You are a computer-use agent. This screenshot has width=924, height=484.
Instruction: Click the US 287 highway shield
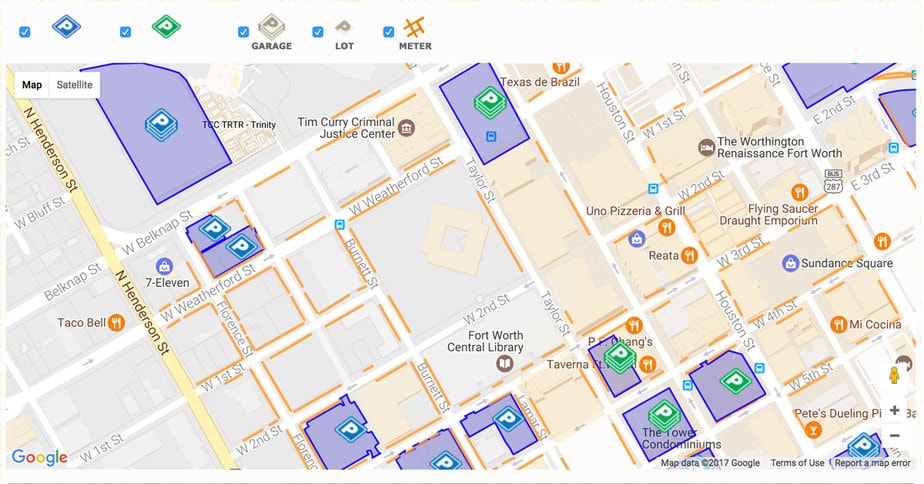pos(833,182)
